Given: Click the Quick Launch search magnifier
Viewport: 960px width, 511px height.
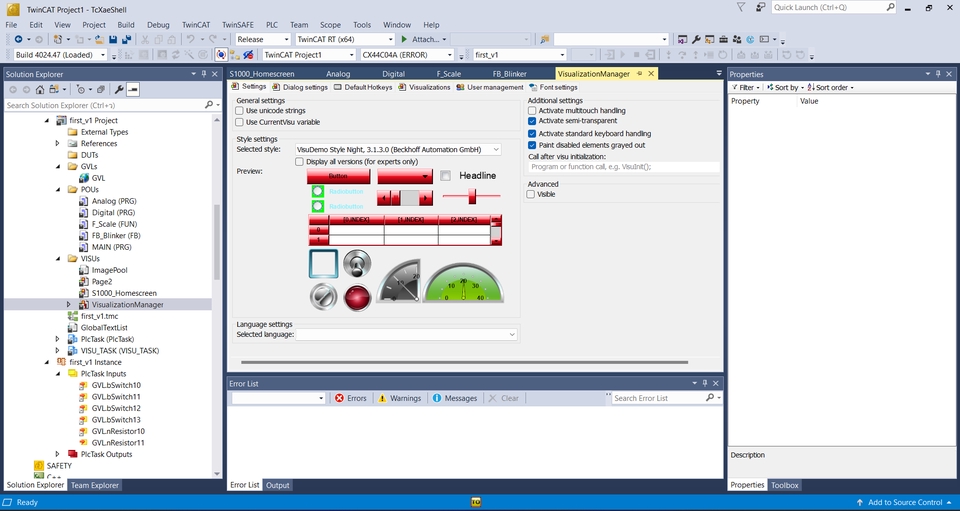Looking at the screenshot, I should tap(890, 7).
